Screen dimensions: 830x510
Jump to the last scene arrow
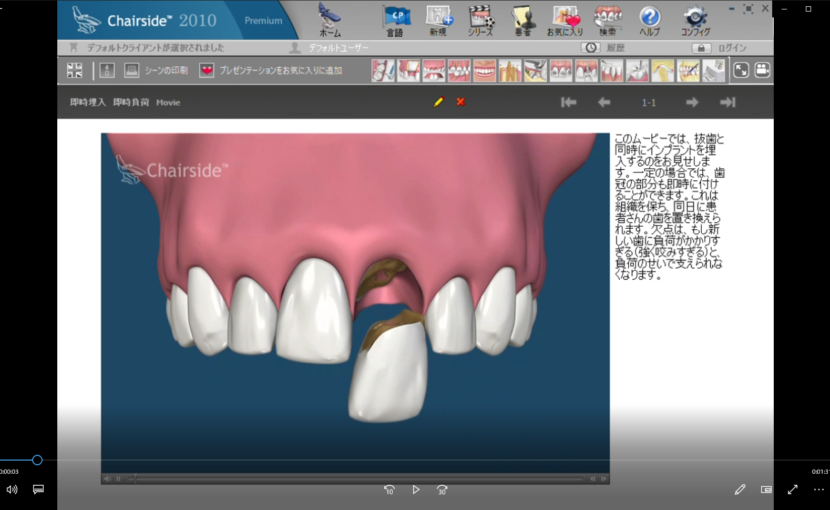[728, 102]
